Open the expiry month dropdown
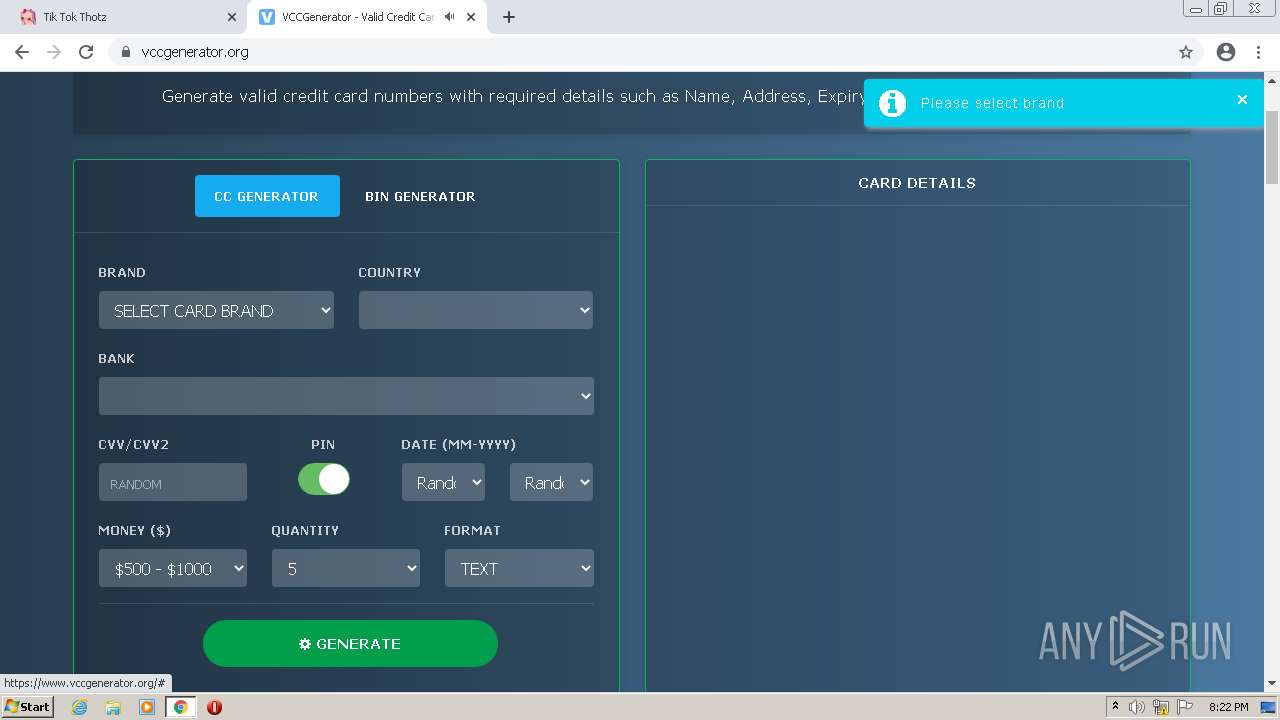The height and width of the screenshot is (720, 1280). [443, 482]
